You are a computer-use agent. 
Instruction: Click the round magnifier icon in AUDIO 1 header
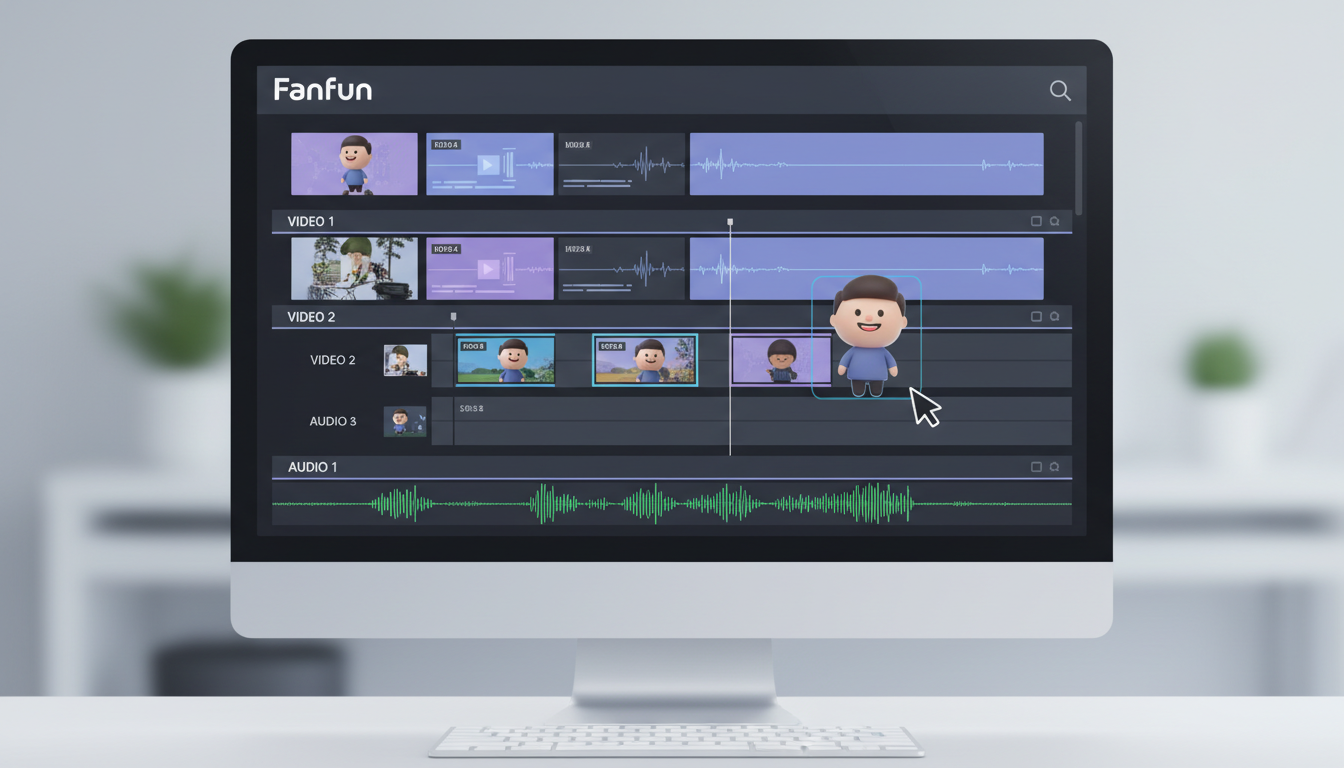click(x=1054, y=467)
